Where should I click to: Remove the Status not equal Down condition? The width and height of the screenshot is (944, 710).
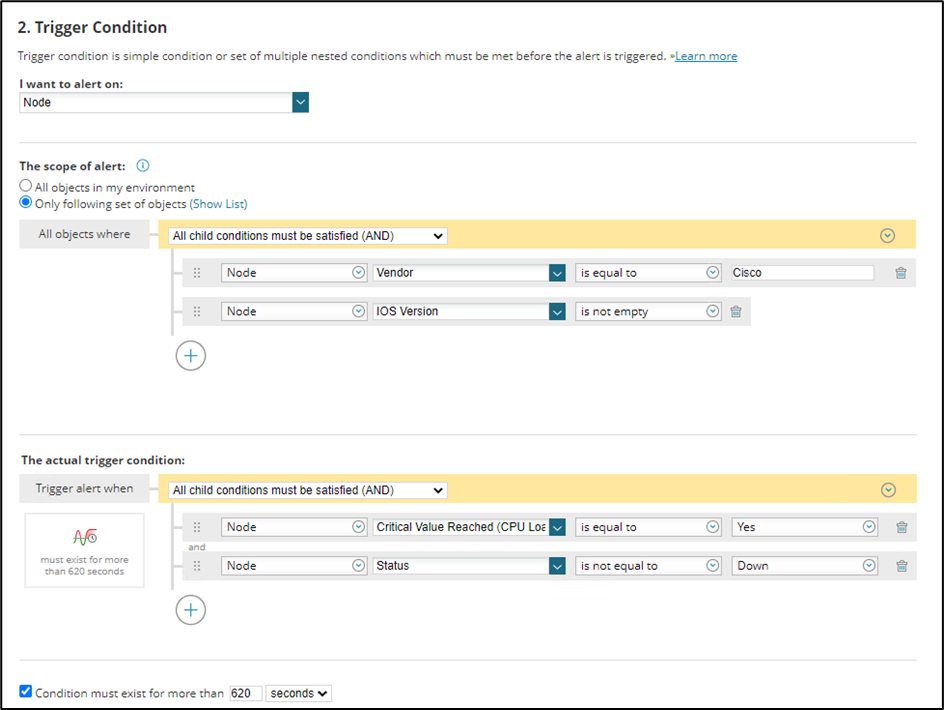(901, 566)
